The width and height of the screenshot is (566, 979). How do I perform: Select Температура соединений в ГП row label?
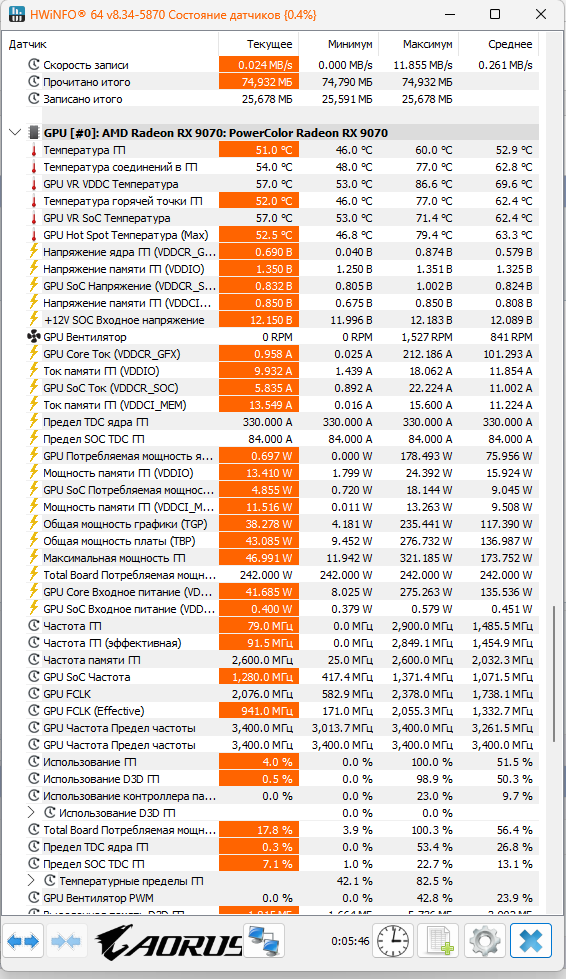tap(120, 167)
